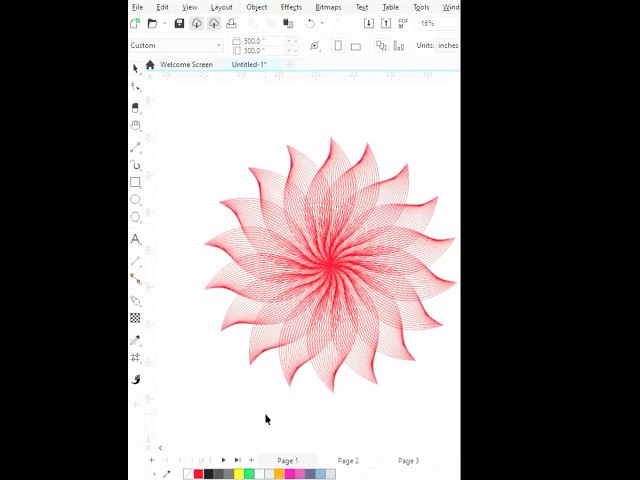Select the Shape edit tool
This screenshot has width=640, height=480.
(136, 87)
